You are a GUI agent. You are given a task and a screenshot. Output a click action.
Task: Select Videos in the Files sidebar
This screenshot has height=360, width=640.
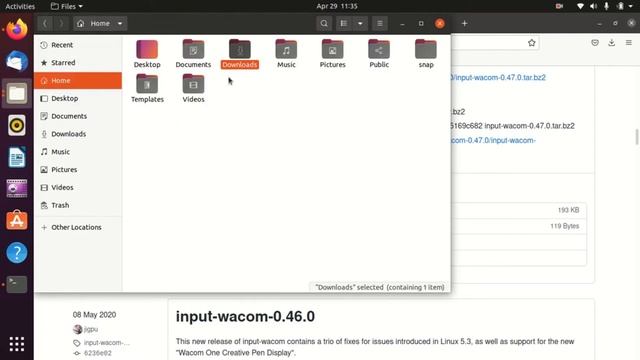78,187
